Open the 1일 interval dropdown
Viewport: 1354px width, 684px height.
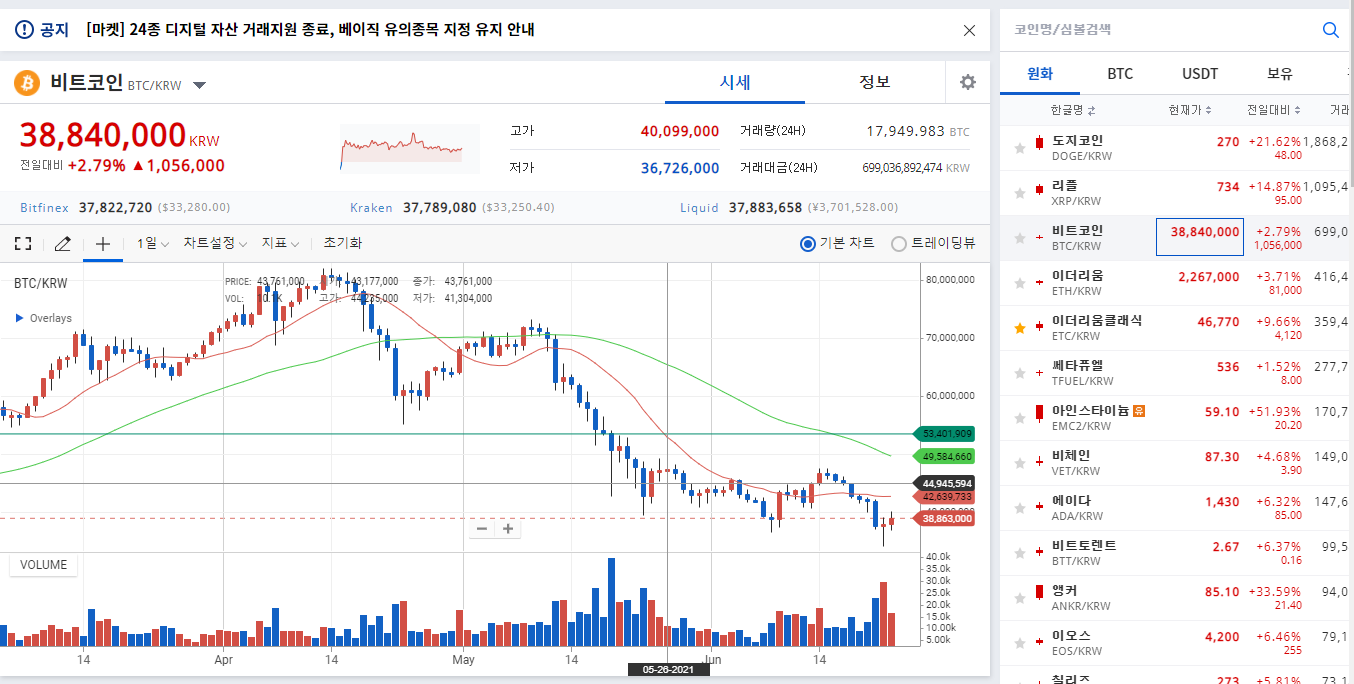tap(153, 243)
